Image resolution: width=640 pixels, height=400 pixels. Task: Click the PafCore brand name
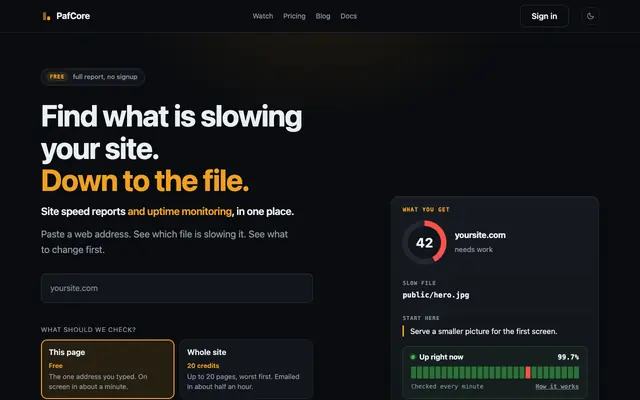coord(73,16)
